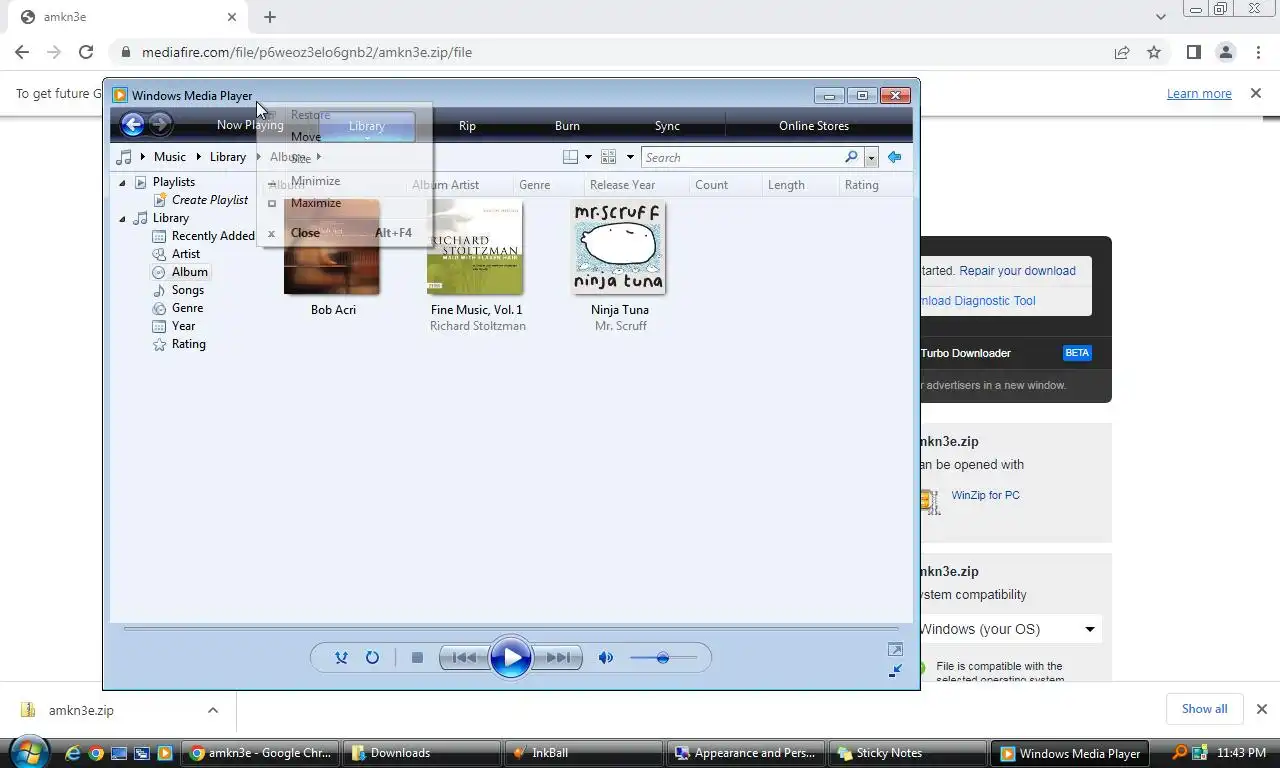This screenshot has width=1280, height=768.
Task: Open the Windows Start orb
Action: click(29, 751)
